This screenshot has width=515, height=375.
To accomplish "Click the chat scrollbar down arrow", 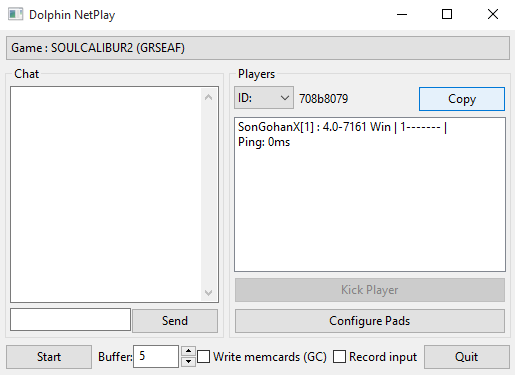I will point(209,293).
